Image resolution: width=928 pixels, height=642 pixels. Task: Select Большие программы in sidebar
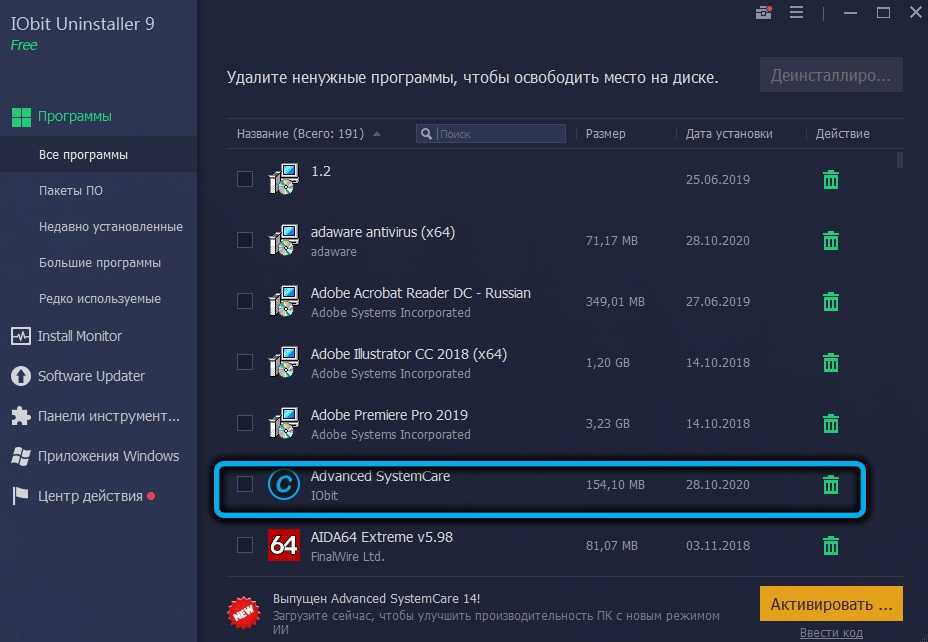[100, 263]
